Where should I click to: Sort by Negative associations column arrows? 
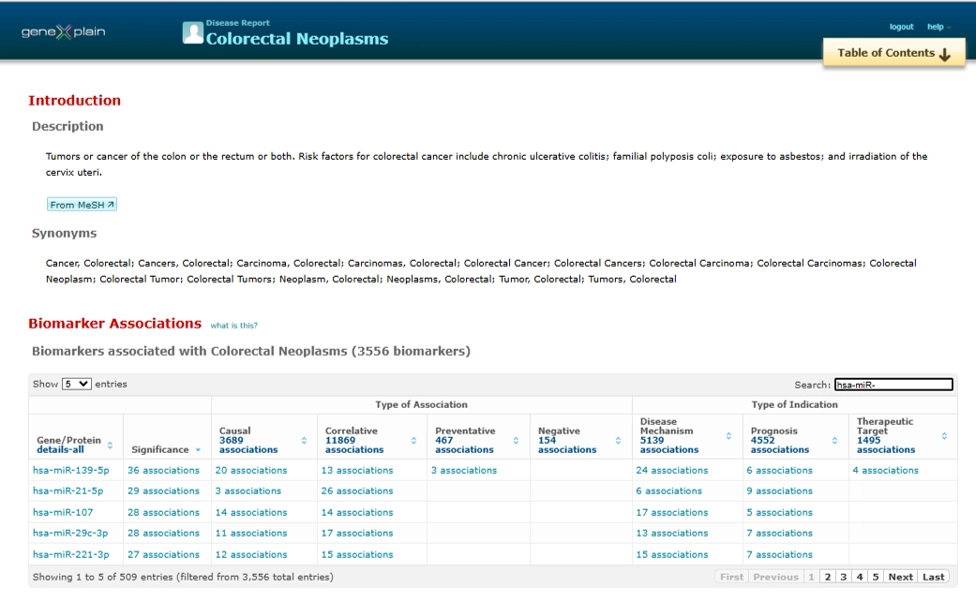coord(618,440)
